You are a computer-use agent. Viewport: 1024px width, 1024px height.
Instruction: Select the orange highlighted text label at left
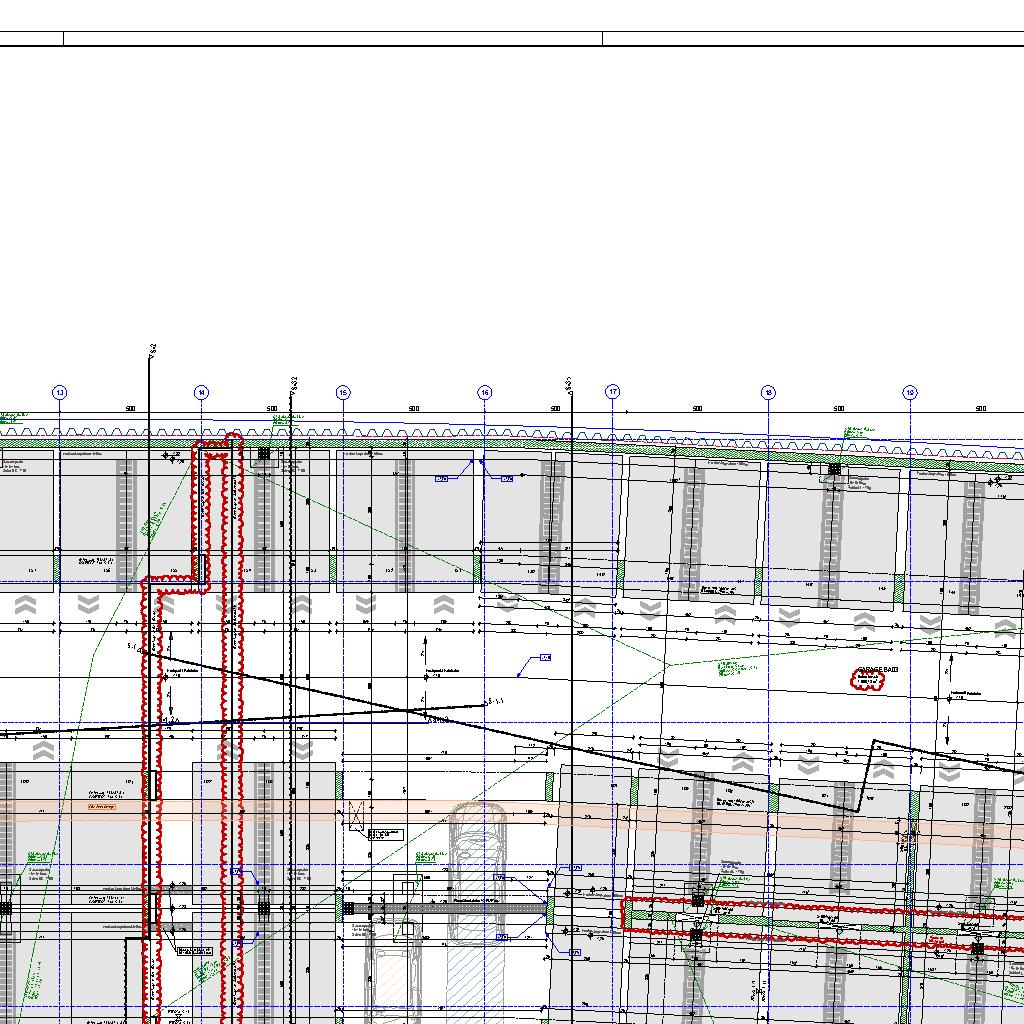98,804
